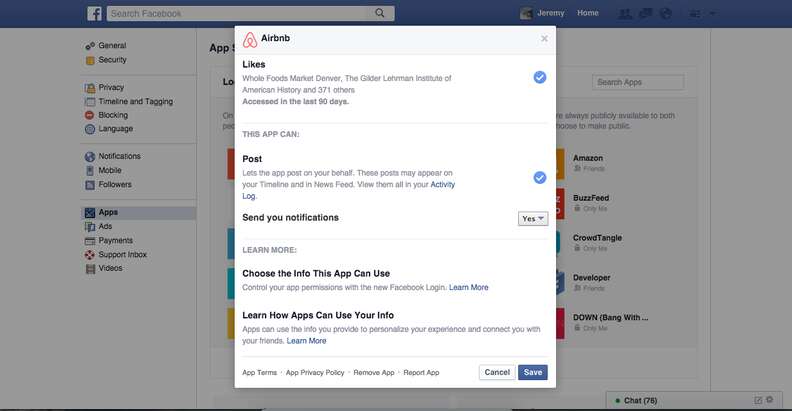Click the Apps icon in sidebar
The width and height of the screenshot is (792, 411).
tap(90, 213)
